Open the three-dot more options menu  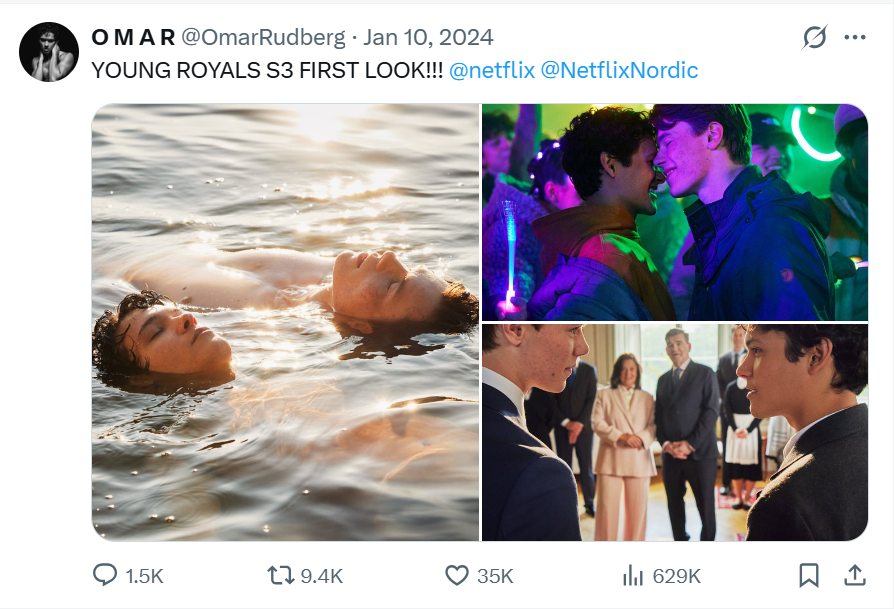coord(855,38)
